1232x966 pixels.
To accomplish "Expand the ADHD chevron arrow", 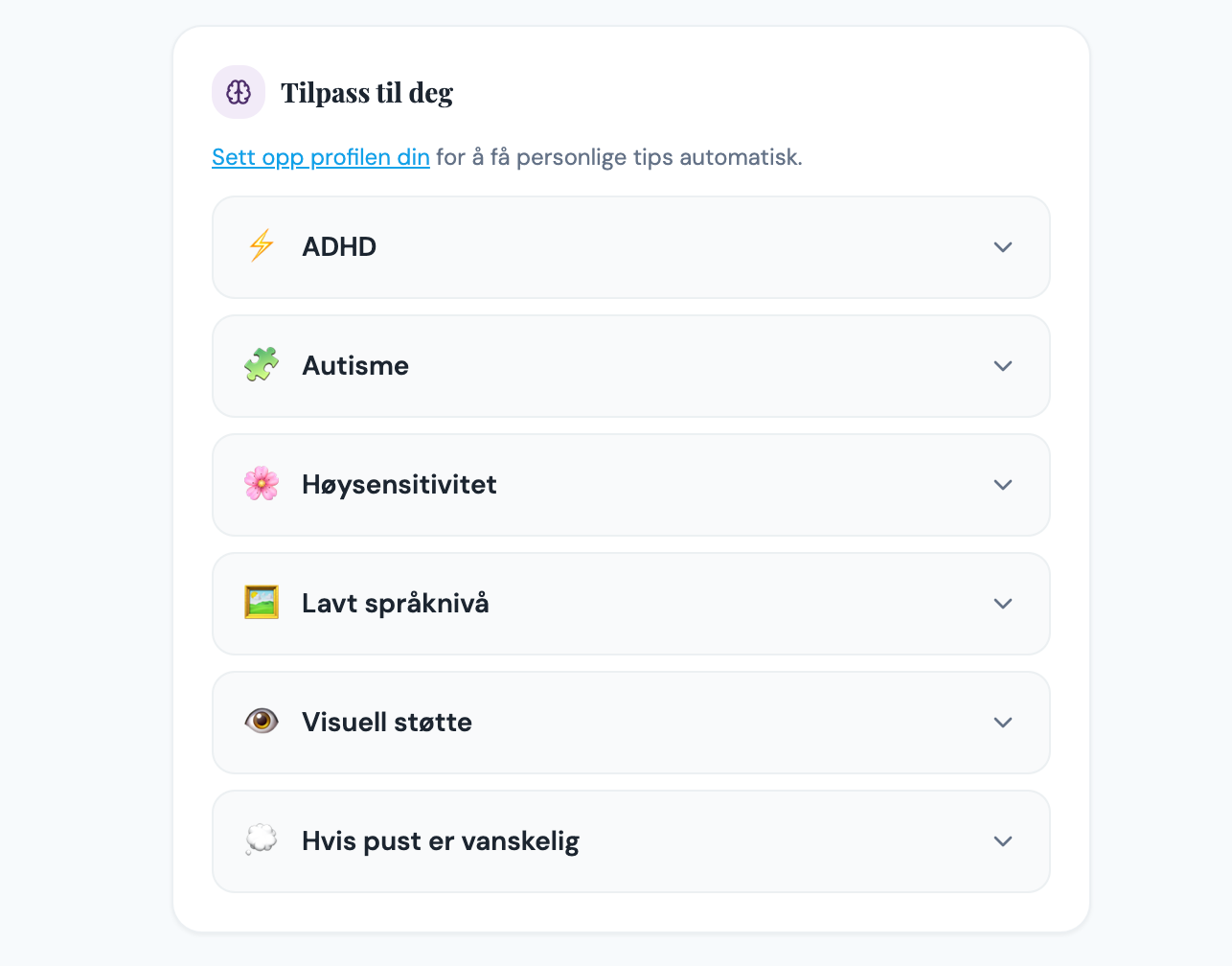I will (x=1003, y=247).
